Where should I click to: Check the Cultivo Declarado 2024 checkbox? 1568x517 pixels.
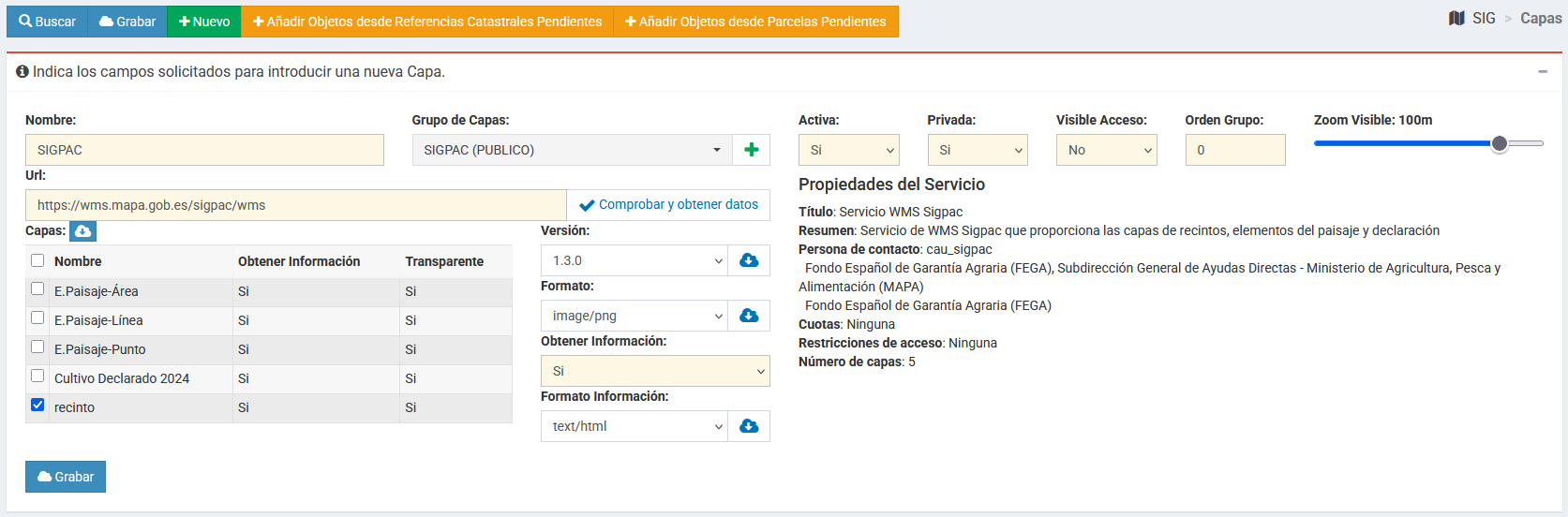37,377
